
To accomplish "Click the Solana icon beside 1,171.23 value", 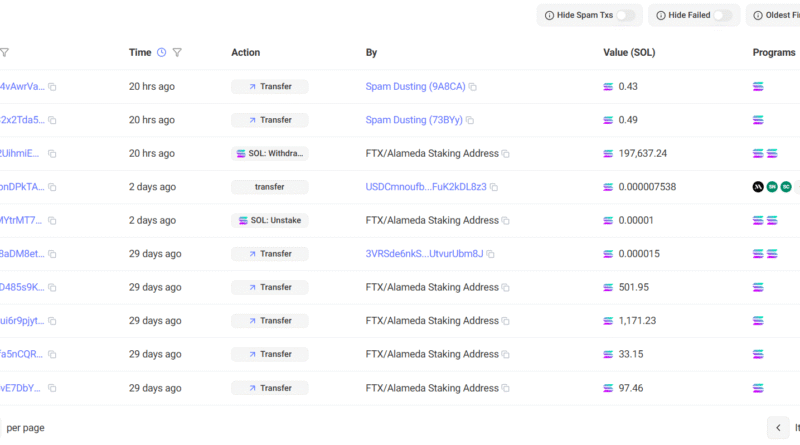I will pyautogui.click(x=609, y=321).
